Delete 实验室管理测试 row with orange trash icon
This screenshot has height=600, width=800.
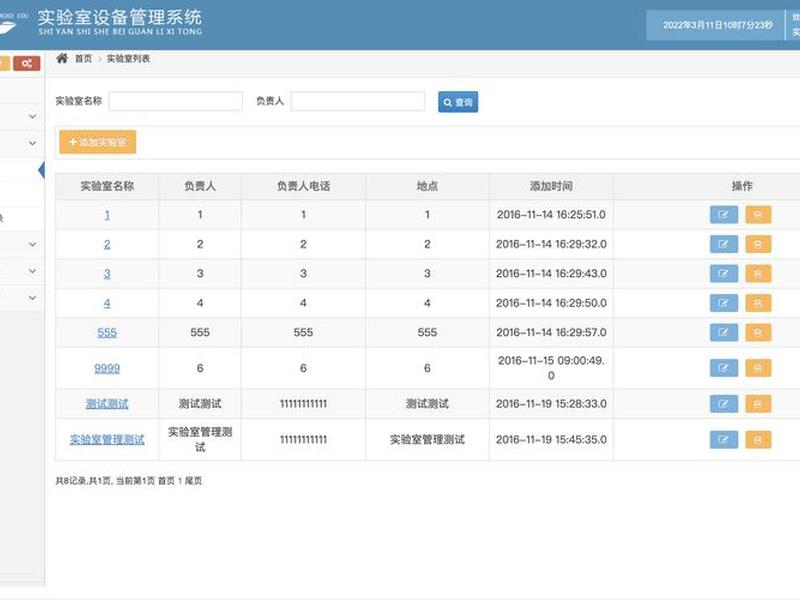point(758,440)
